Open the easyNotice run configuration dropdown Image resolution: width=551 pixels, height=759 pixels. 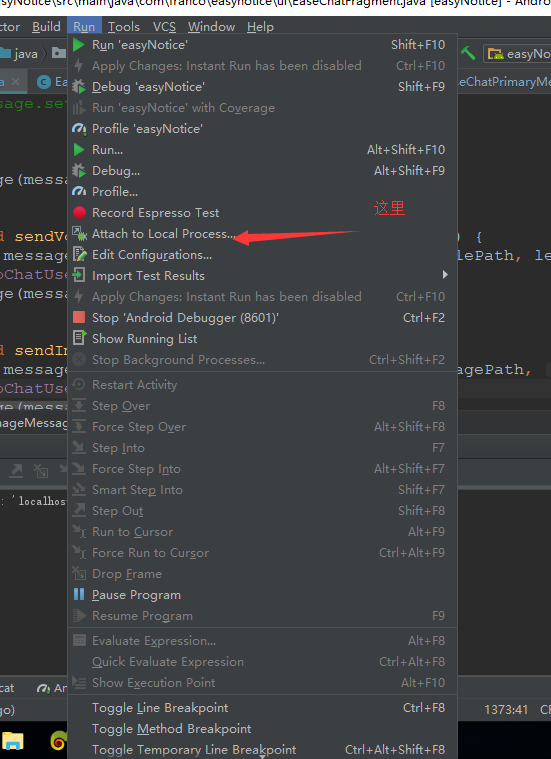[x=517, y=54]
